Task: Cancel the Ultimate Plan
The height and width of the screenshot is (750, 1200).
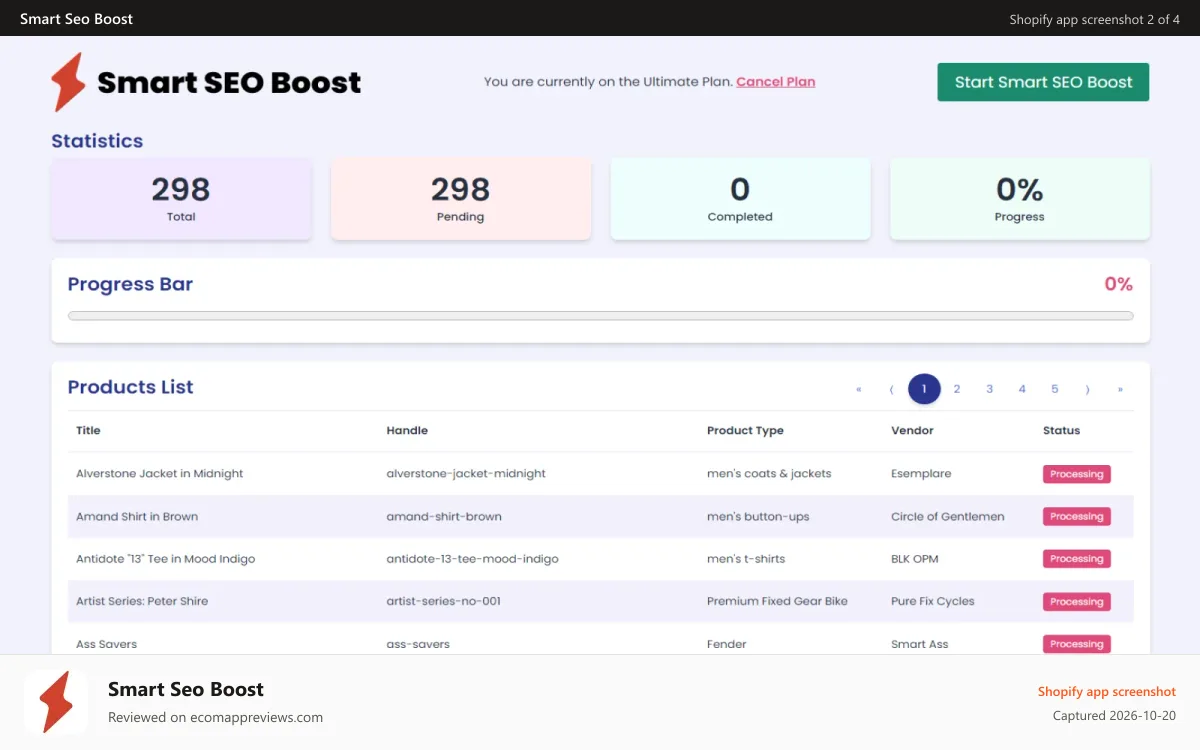Action: tap(776, 82)
